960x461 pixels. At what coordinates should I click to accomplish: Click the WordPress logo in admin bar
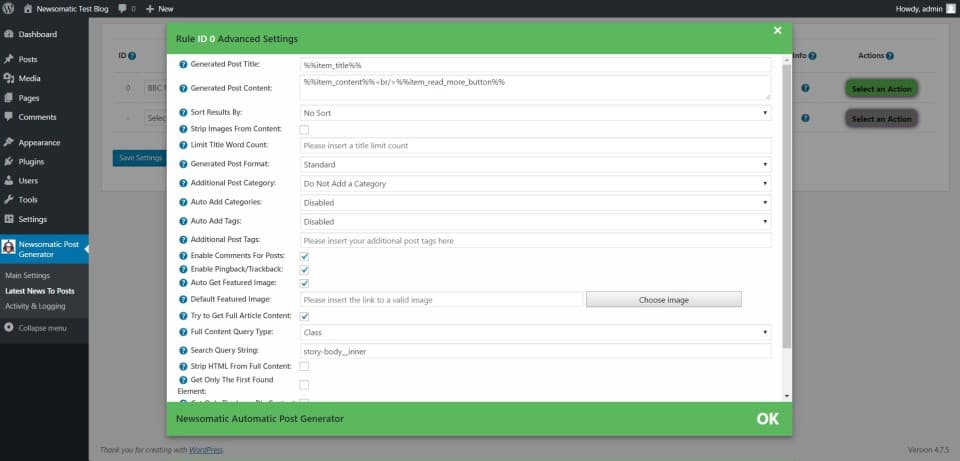(9, 9)
